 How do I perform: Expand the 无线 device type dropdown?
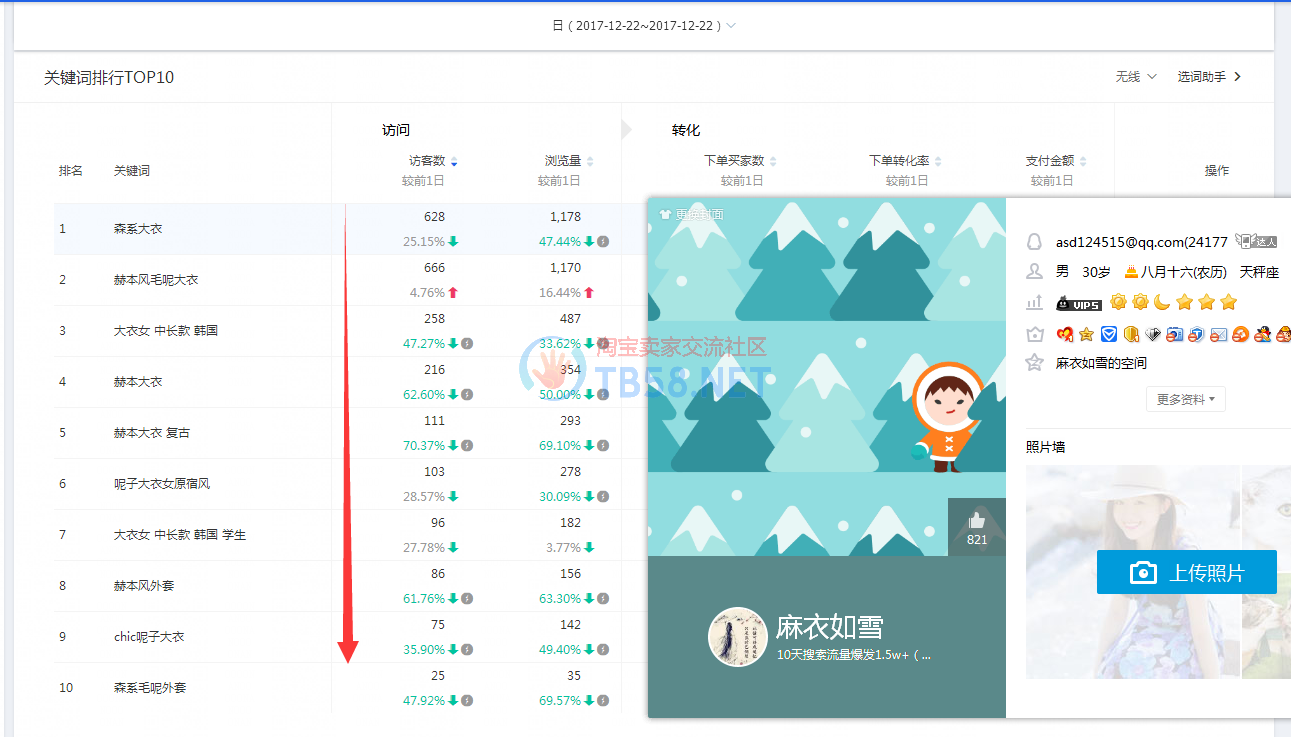click(1136, 77)
